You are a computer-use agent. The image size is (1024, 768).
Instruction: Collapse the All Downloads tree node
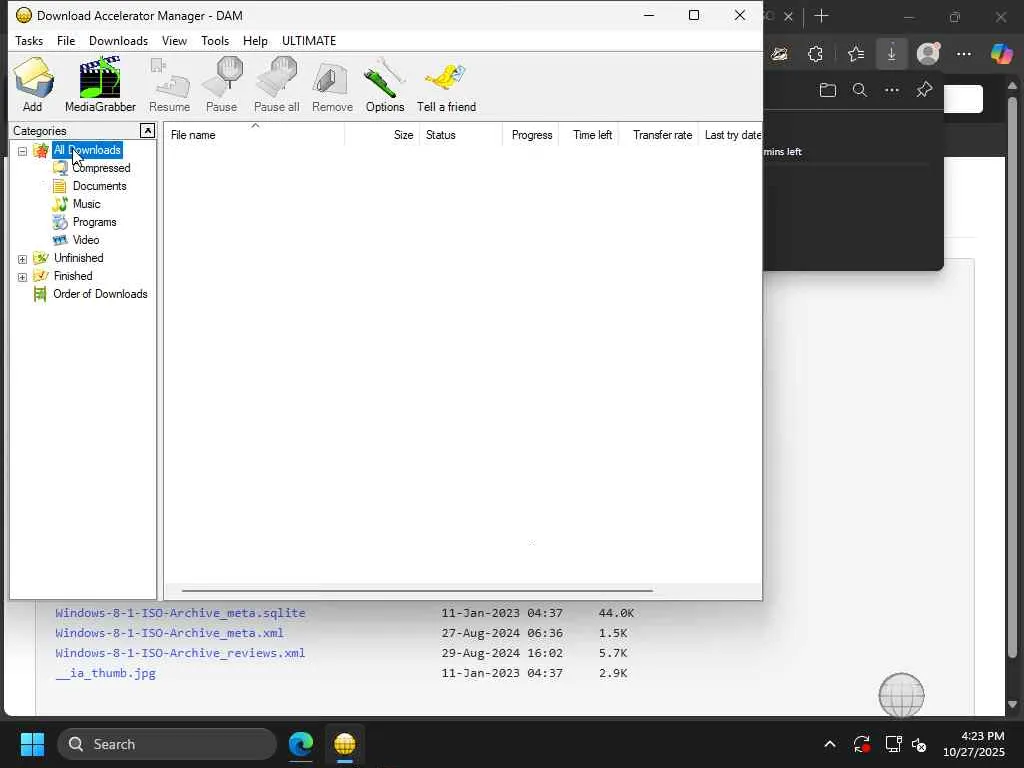click(22, 151)
